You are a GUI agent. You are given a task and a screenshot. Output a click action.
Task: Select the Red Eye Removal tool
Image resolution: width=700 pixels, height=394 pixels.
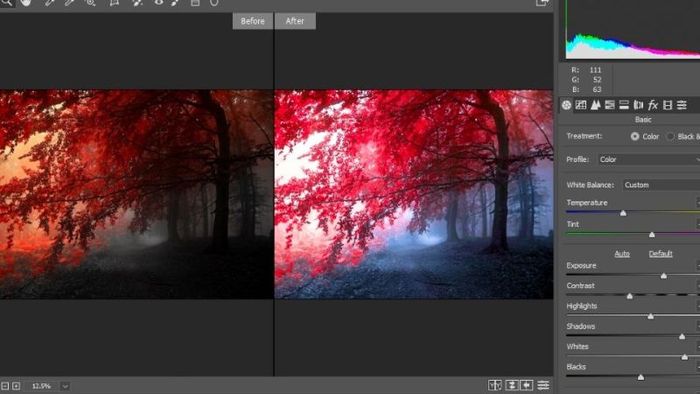point(158,2)
